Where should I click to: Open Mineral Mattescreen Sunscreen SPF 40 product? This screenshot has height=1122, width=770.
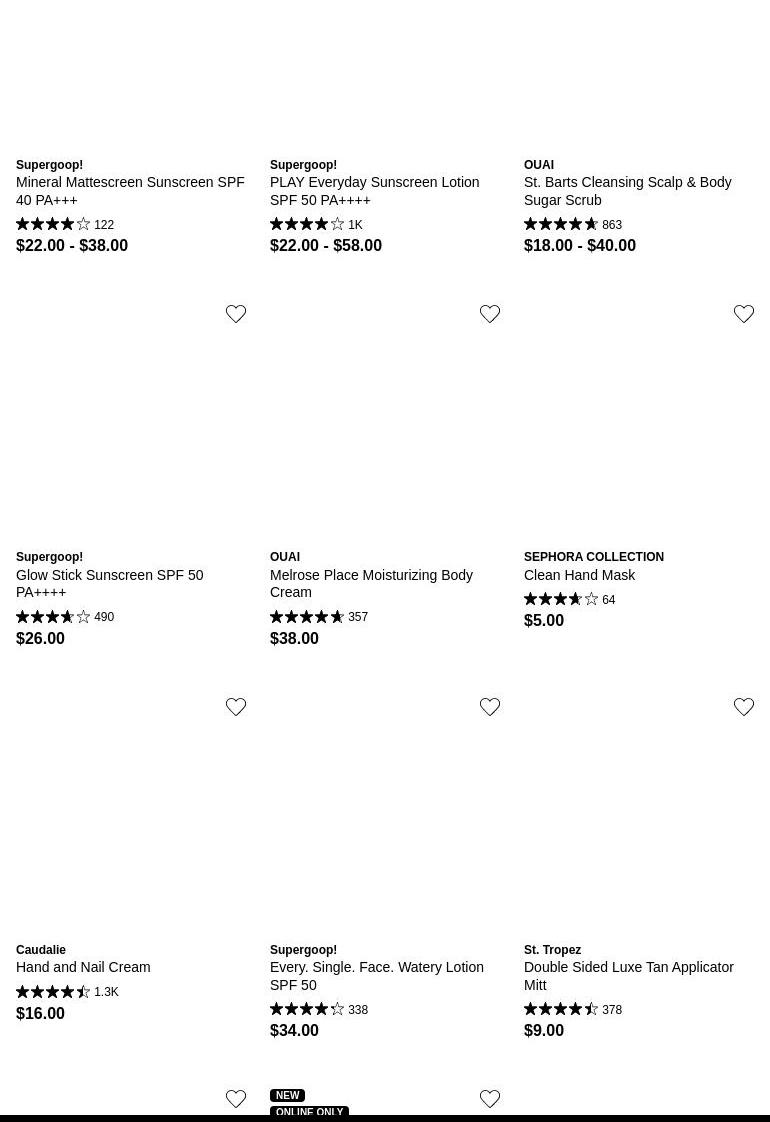pos(130,191)
